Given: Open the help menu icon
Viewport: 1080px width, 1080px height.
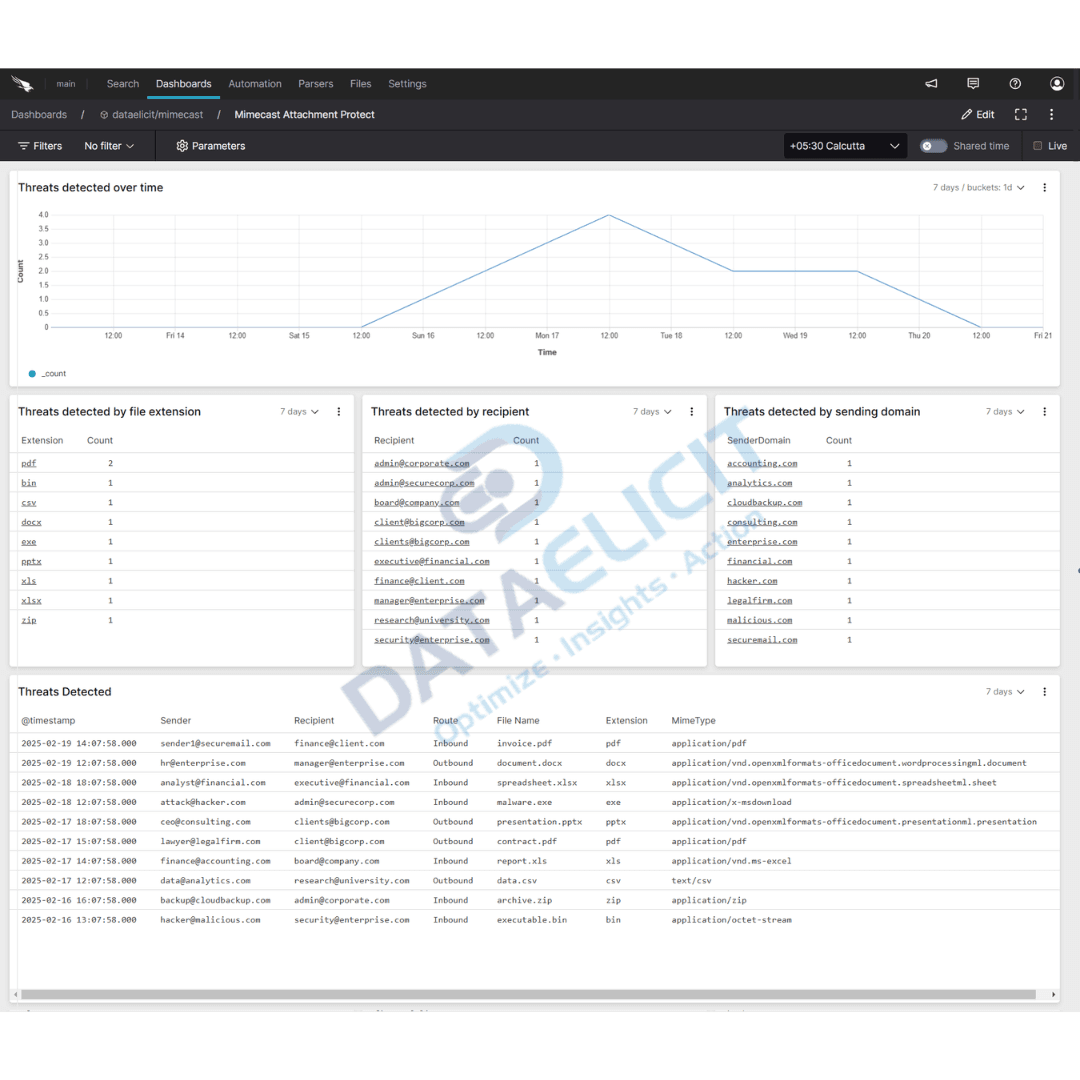Looking at the screenshot, I should coord(1015,84).
